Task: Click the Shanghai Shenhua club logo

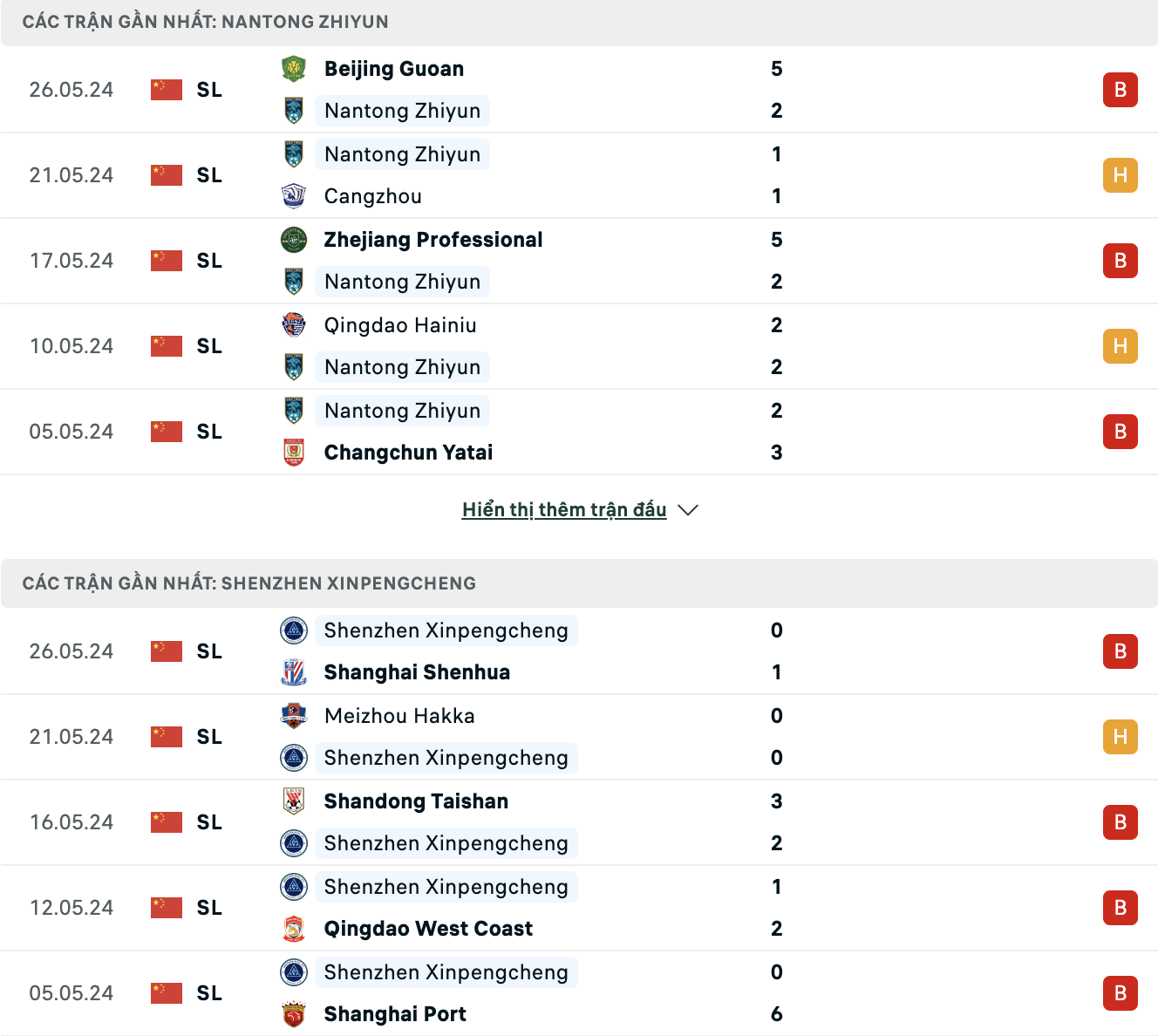Action: (x=294, y=672)
